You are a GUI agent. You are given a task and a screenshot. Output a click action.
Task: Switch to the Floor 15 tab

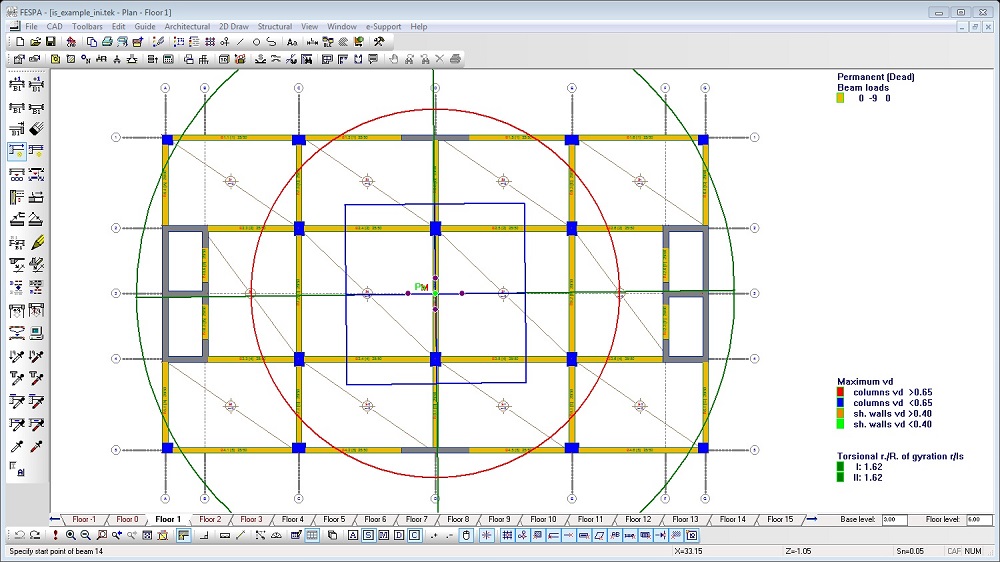779,519
